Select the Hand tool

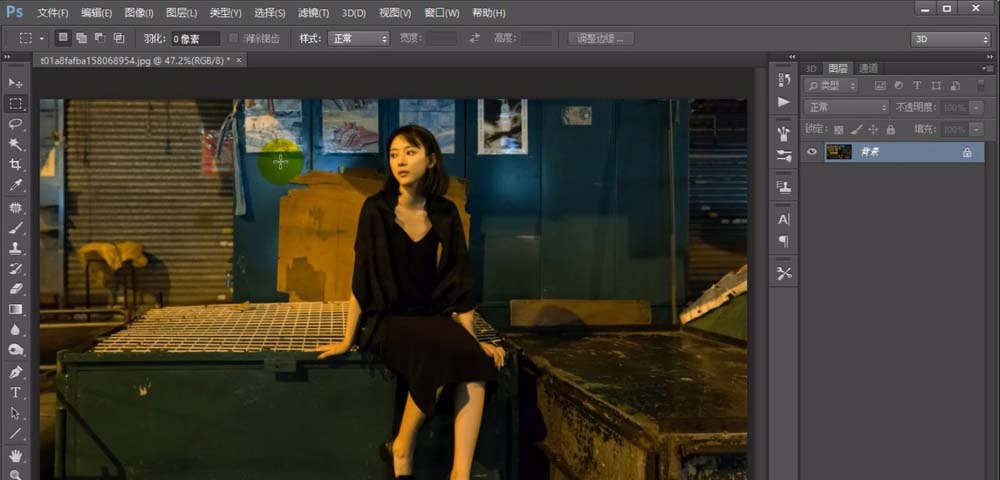coord(16,455)
